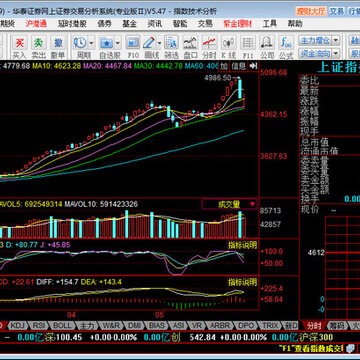The image size is (360, 360).
Task: Click 指标说明 link in the KDJ panel
Action: click(243, 245)
